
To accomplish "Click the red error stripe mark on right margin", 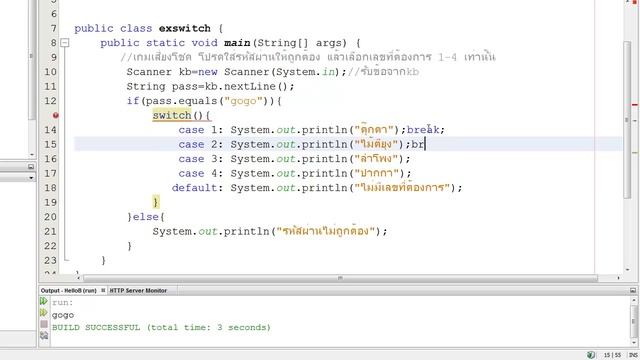I will point(635,105).
